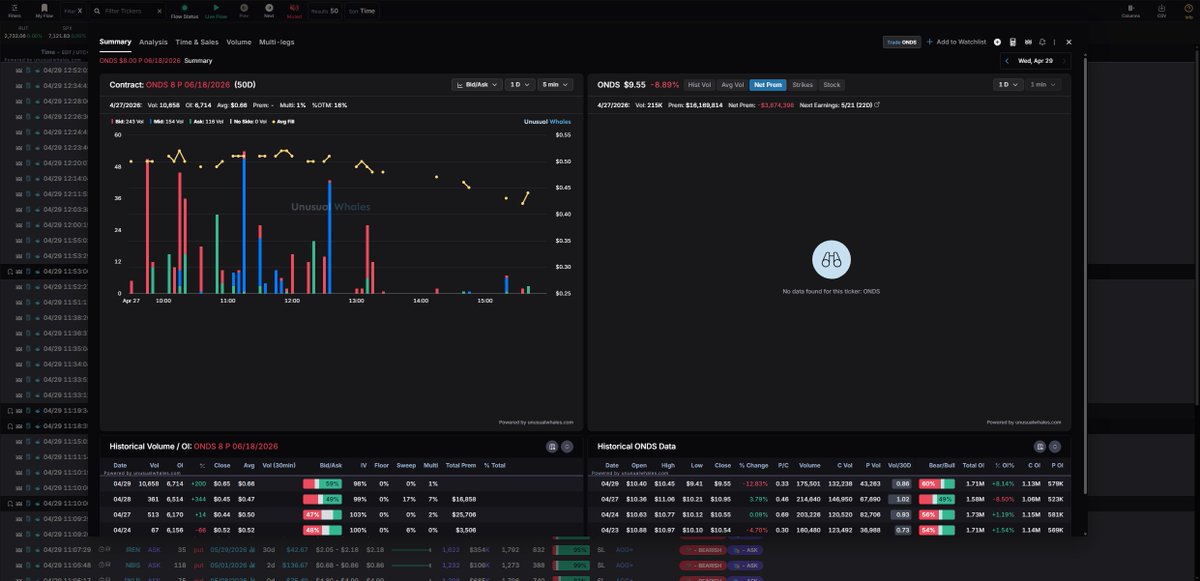
Task: Click the Date column header in Historical Volume table
Action: 120,465
